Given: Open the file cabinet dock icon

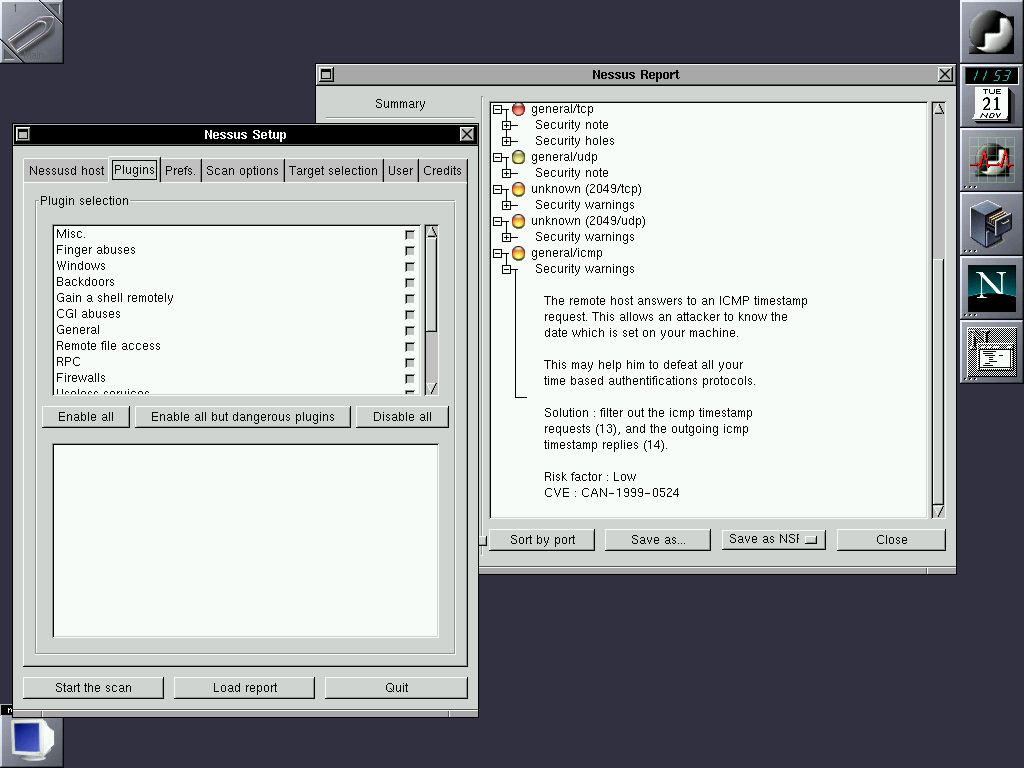Looking at the screenshot, I should click(x=991, y=223).
